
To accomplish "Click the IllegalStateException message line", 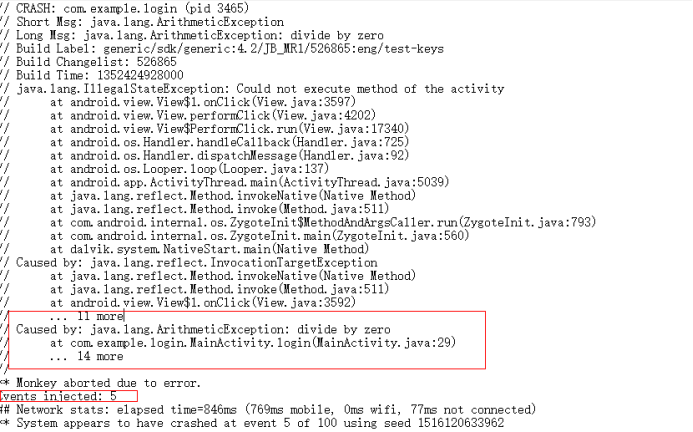I will [260, 89].
